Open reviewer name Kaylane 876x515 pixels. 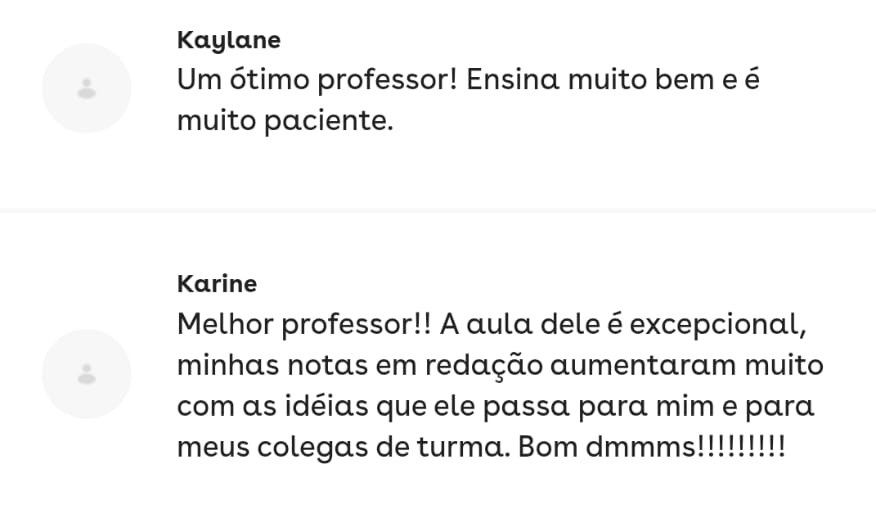(228, 40)
